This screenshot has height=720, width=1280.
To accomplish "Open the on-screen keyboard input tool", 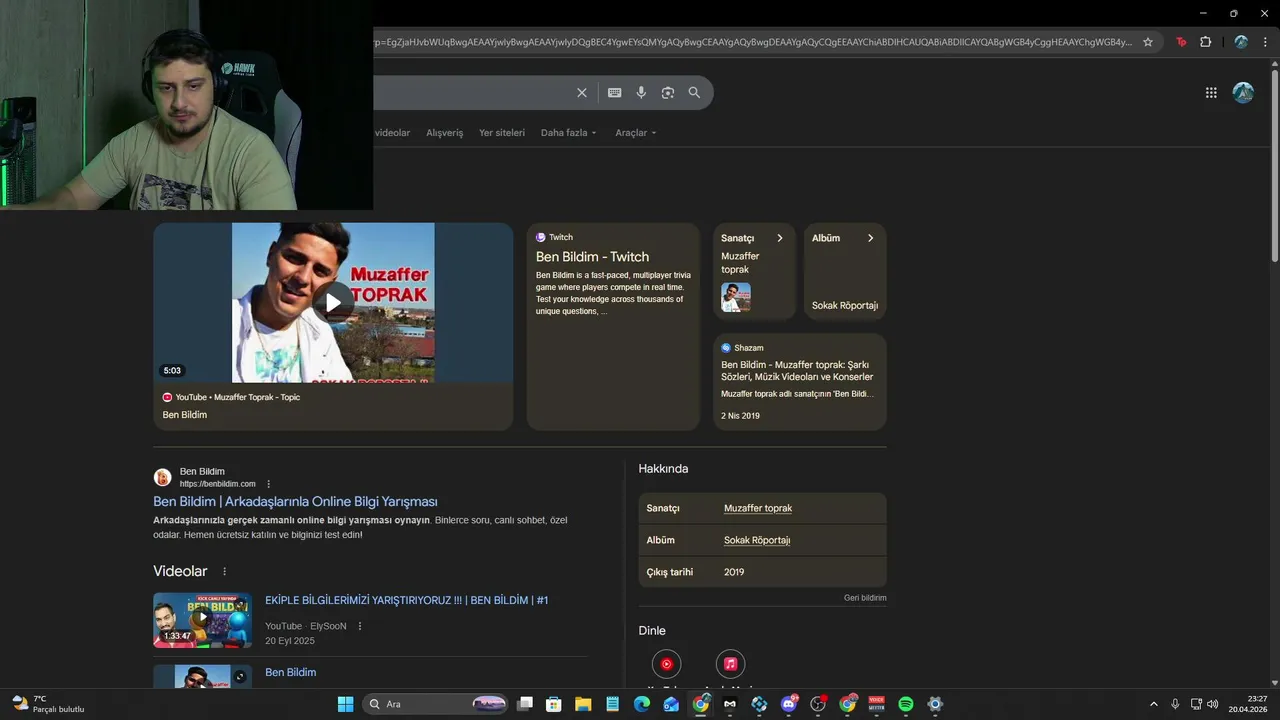I will [x=614, y=92].
